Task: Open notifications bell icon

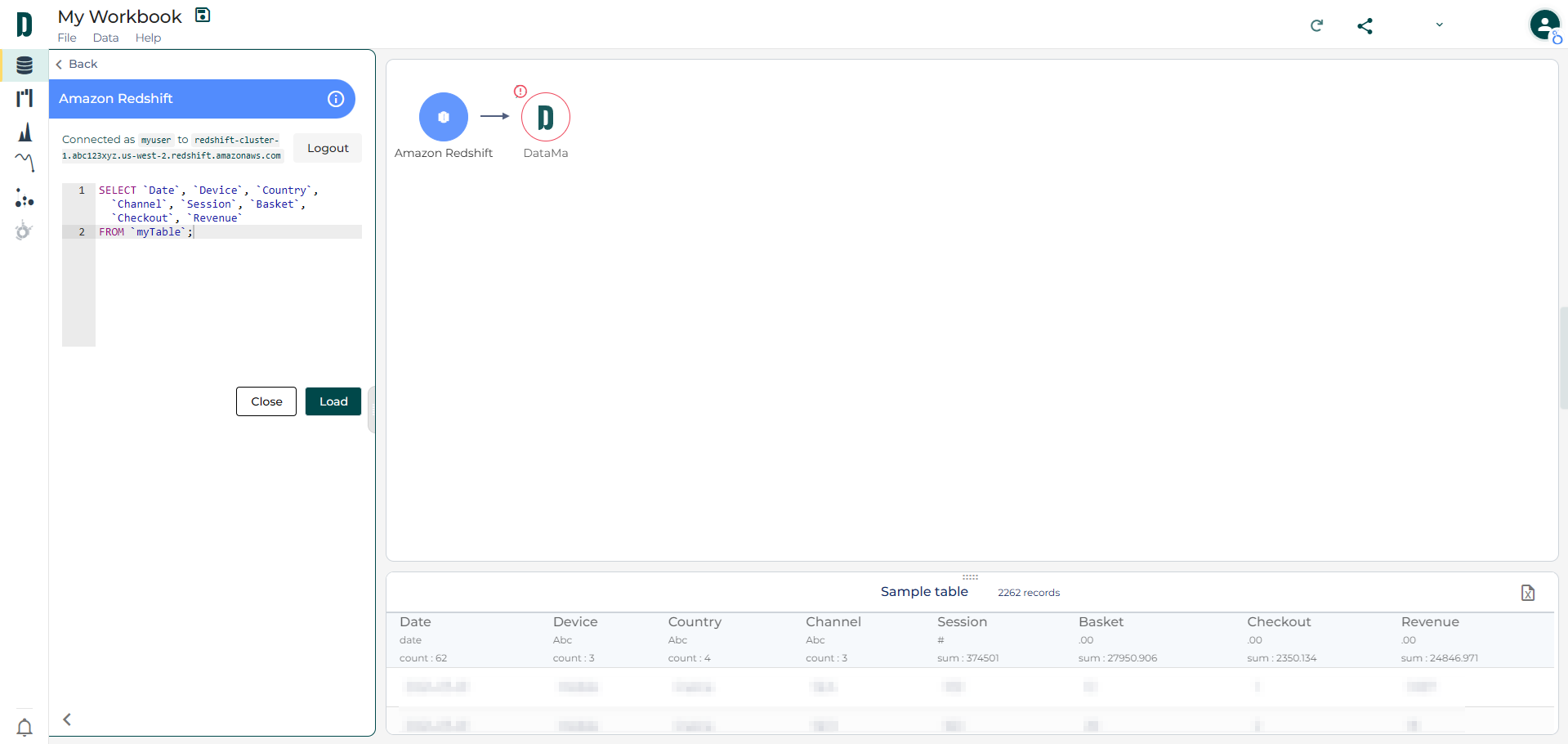Action: [25, 727]
